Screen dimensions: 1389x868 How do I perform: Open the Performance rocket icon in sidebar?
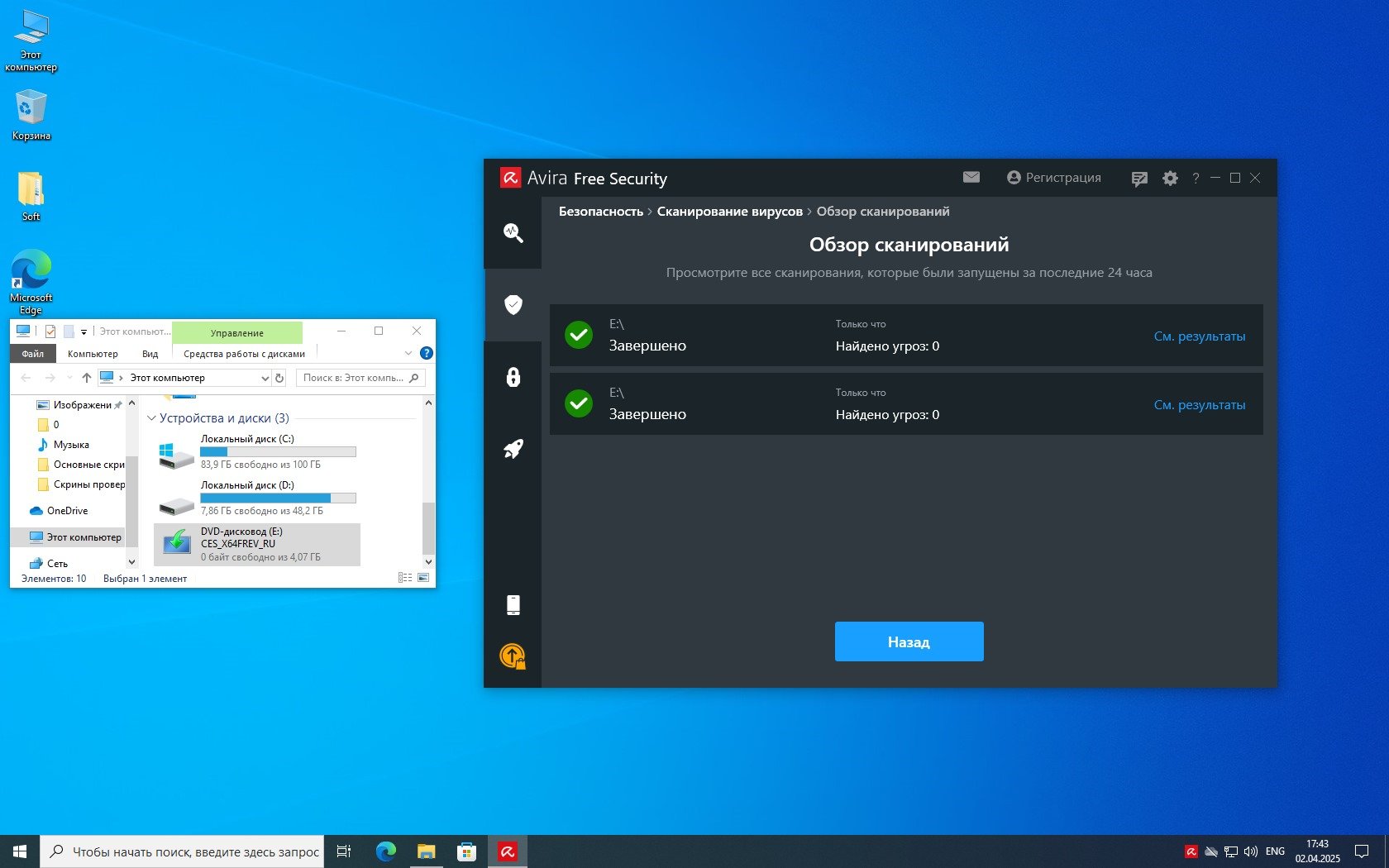(513, 449)
